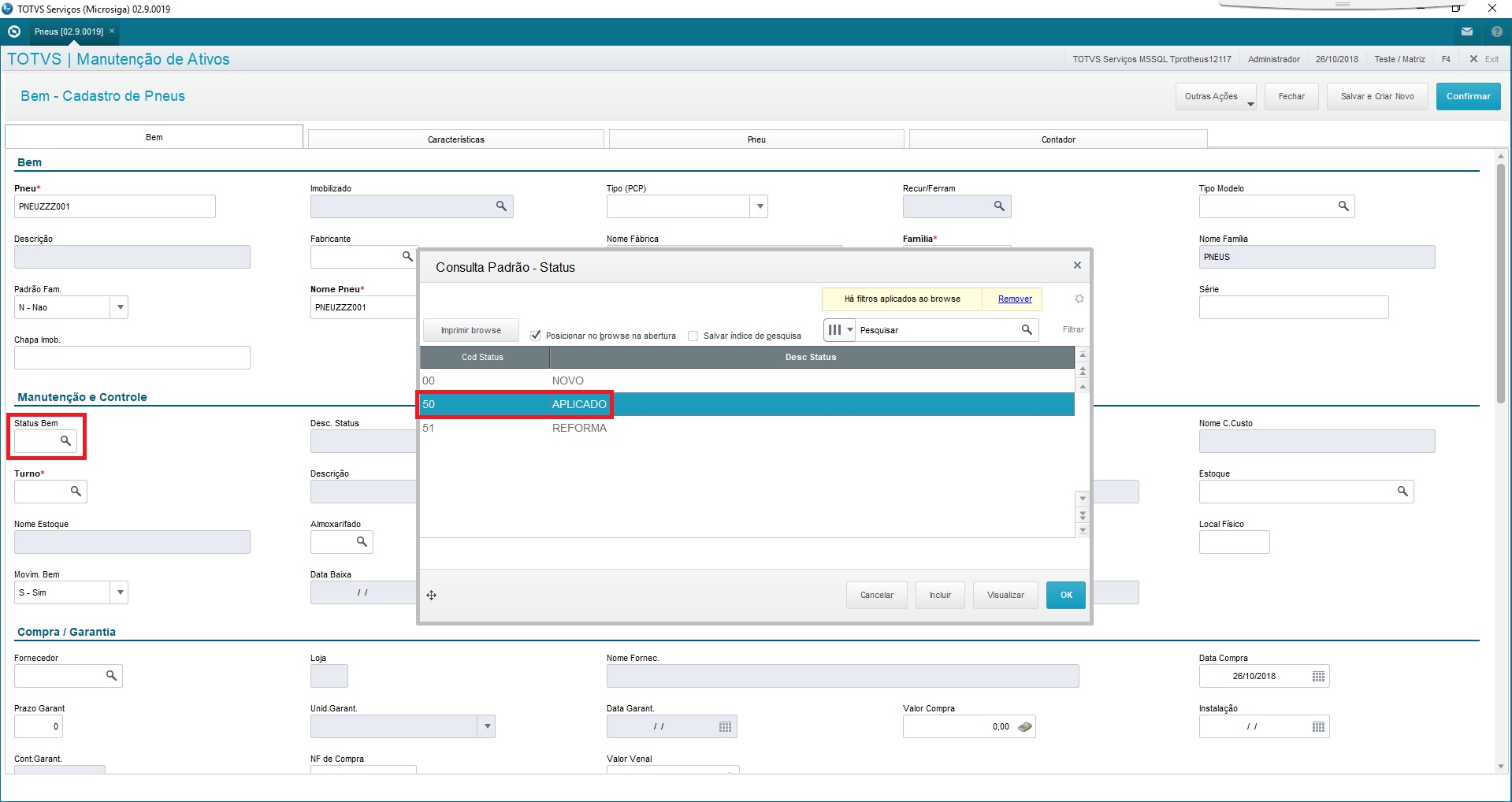Expand the Movim. Bem dropdown

click(120, 592)
